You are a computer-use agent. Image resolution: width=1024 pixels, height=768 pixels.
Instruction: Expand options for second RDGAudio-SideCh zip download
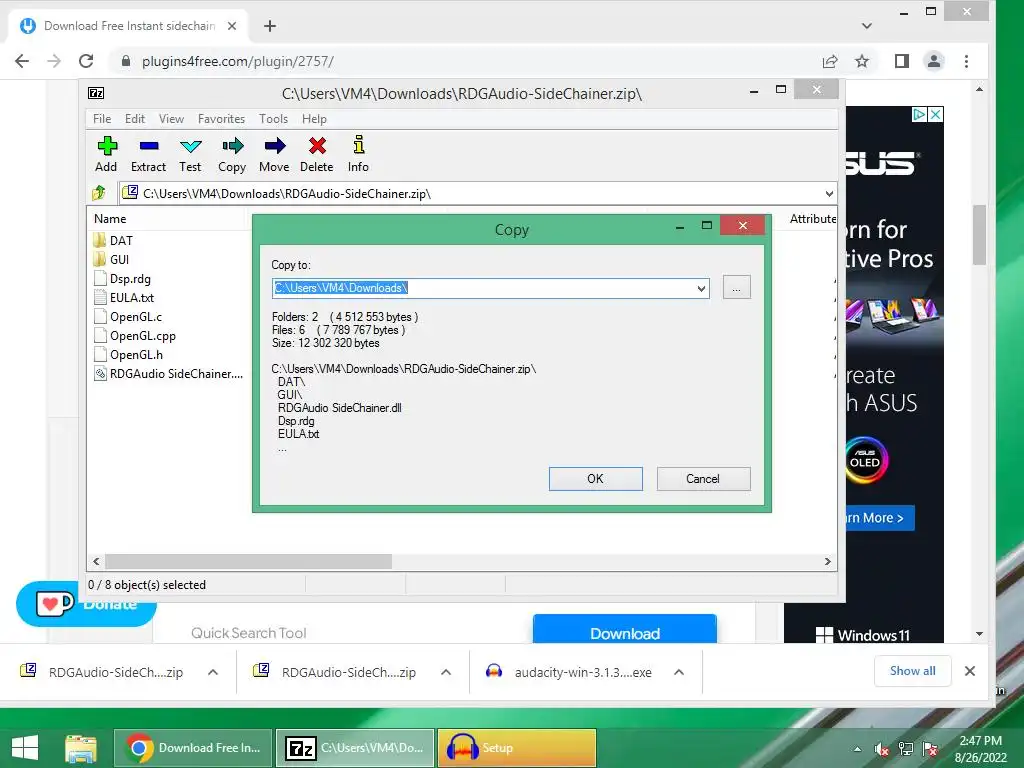[x=446, y=672]
